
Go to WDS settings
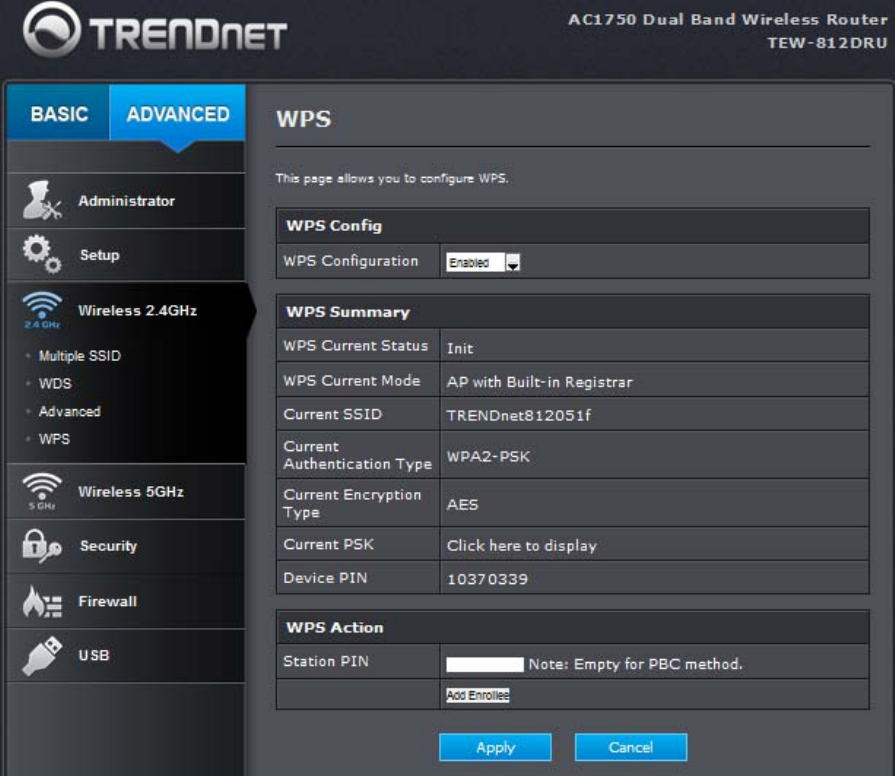pos(55,383)
